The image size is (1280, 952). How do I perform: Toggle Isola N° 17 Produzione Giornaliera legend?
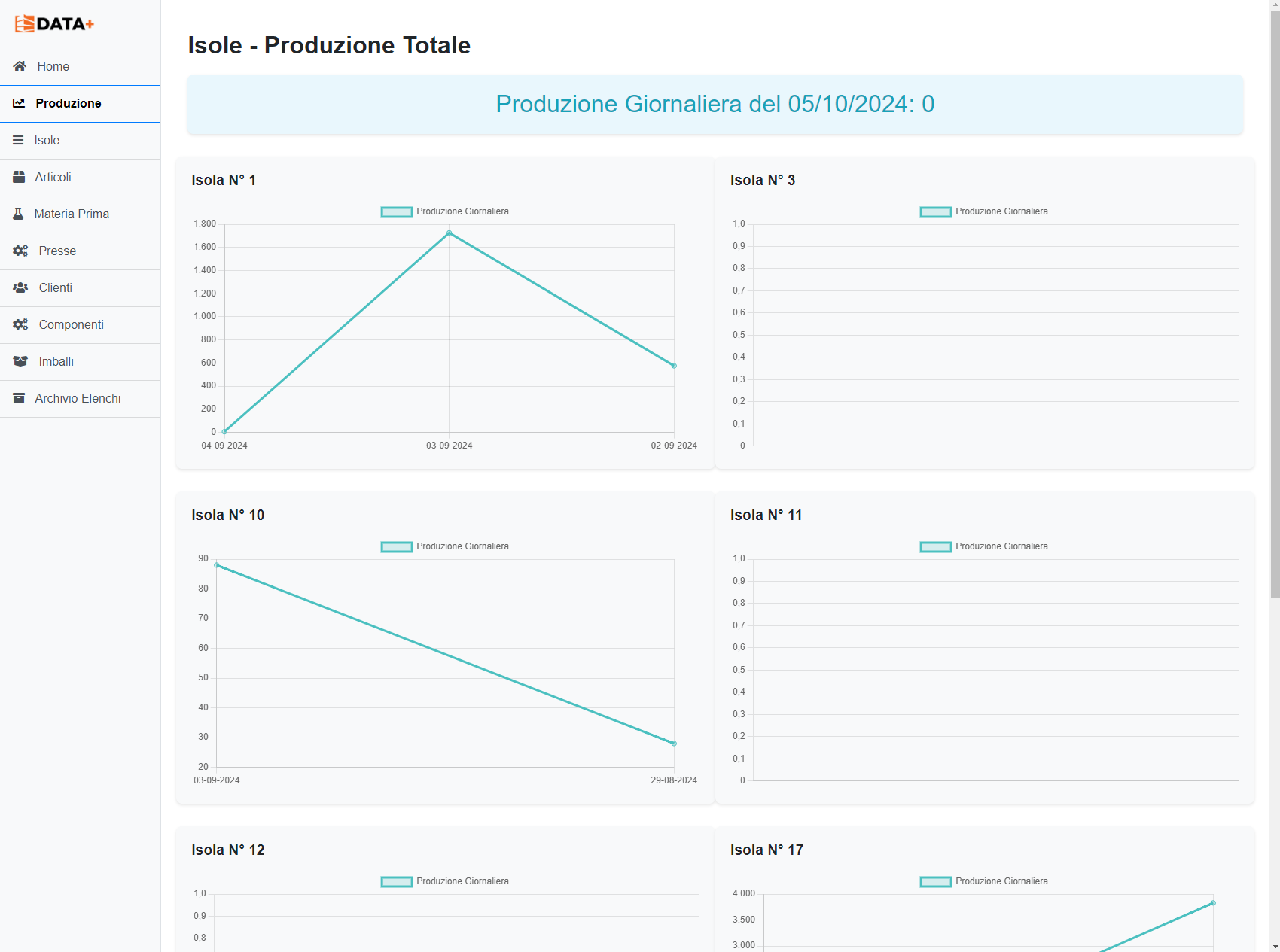pos(984,881)
